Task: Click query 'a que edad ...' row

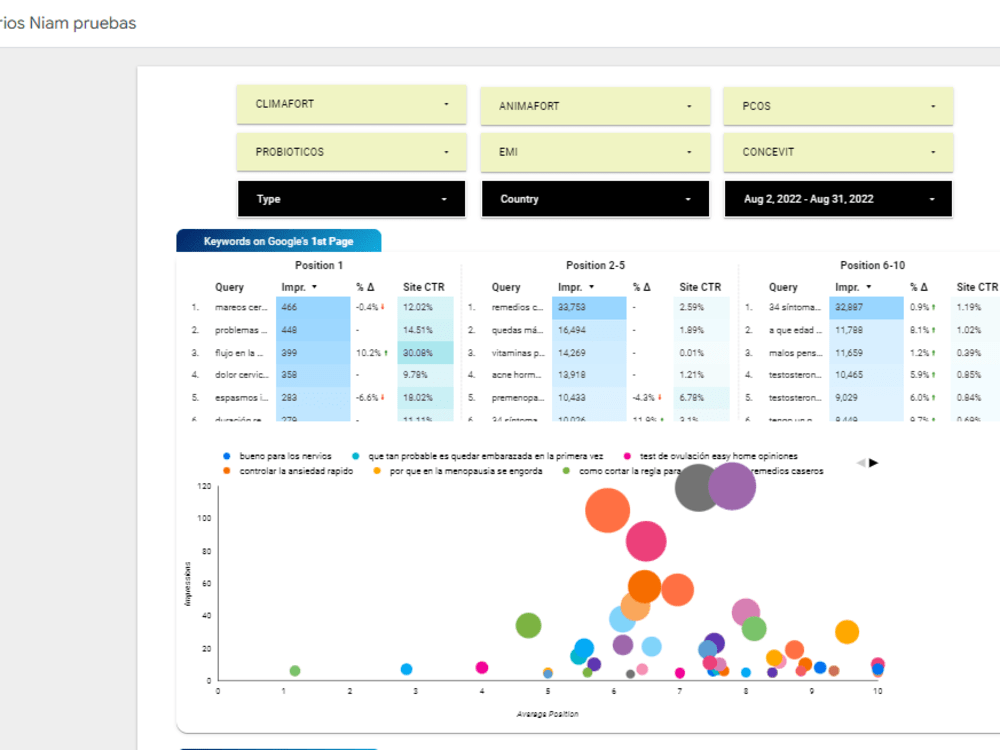Action: (795, 330)
